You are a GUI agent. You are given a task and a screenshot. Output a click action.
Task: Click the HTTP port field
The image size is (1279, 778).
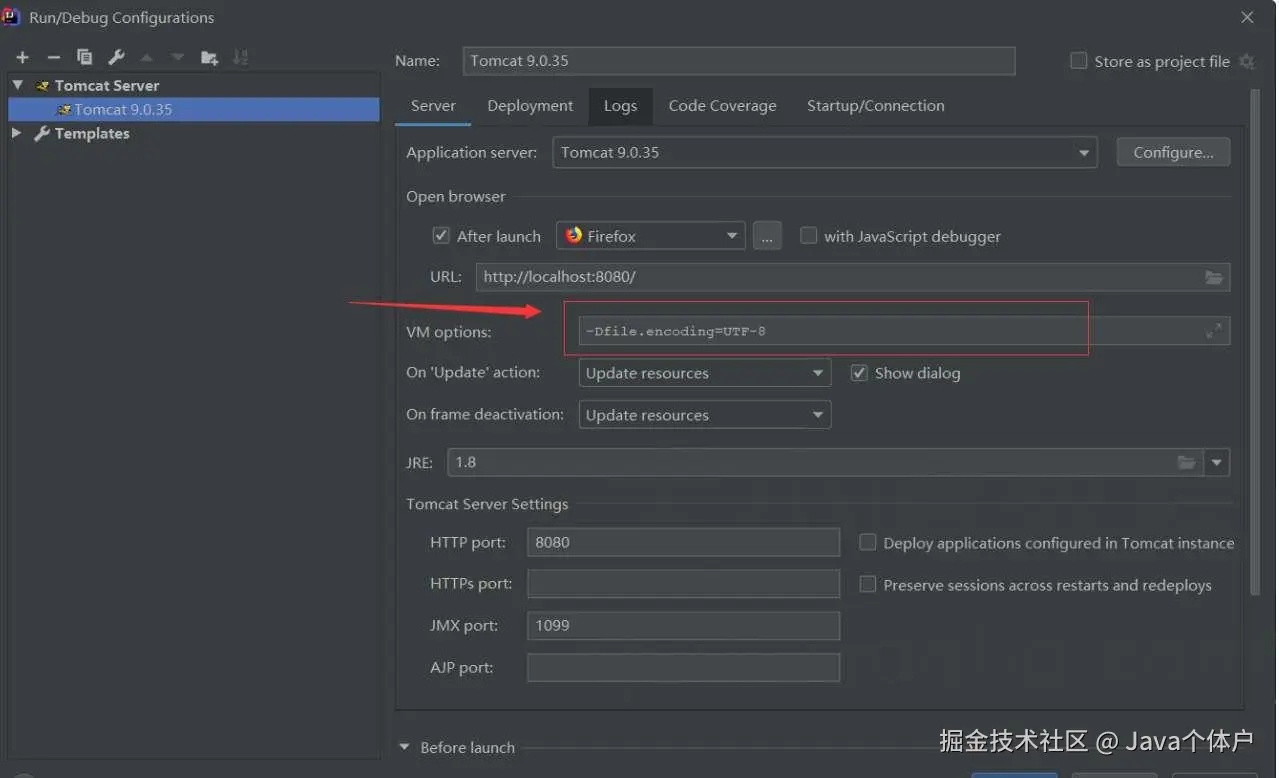tap(684, 543)
